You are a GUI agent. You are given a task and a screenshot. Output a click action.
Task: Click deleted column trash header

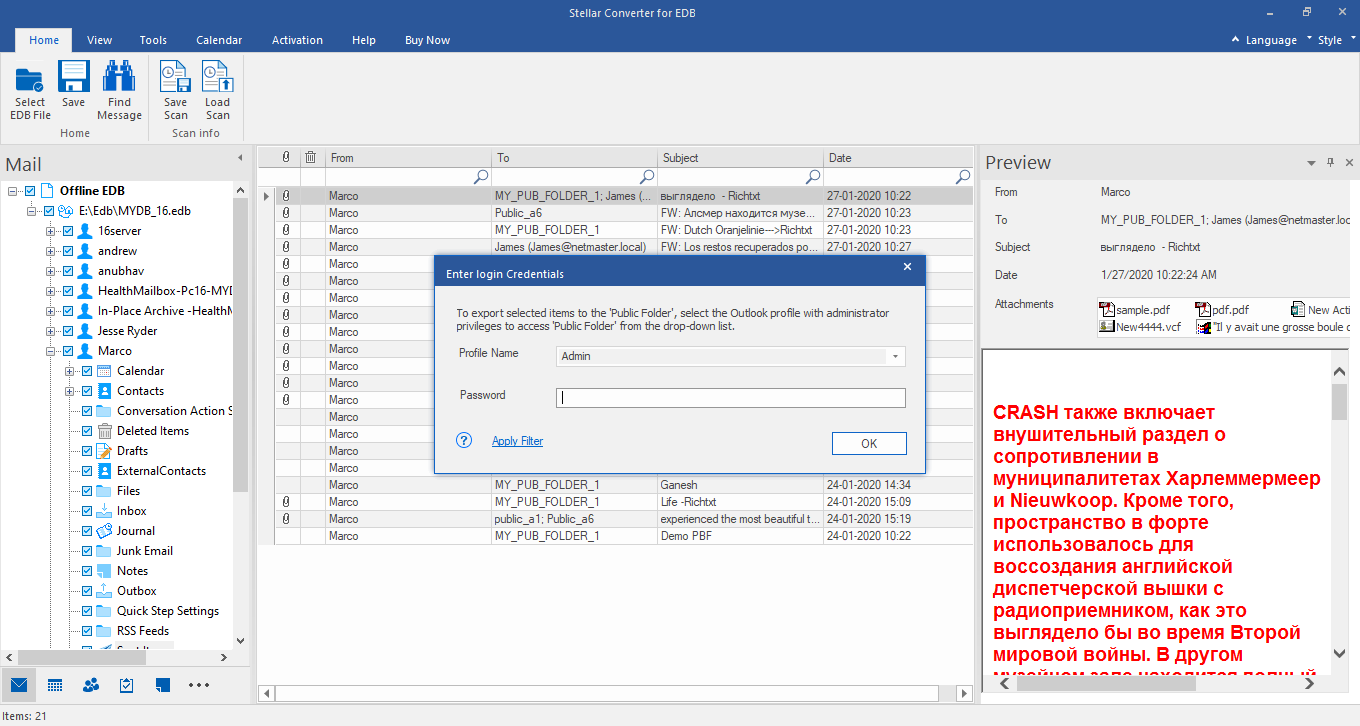pyautogui.click(x=311, y=157)
